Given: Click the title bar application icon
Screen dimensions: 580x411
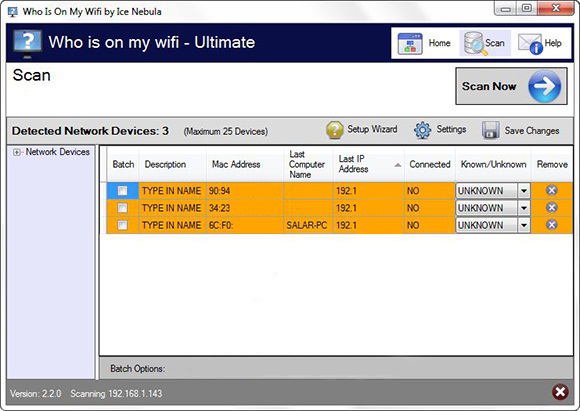Looking at the screenshot, I should (13, 11).
